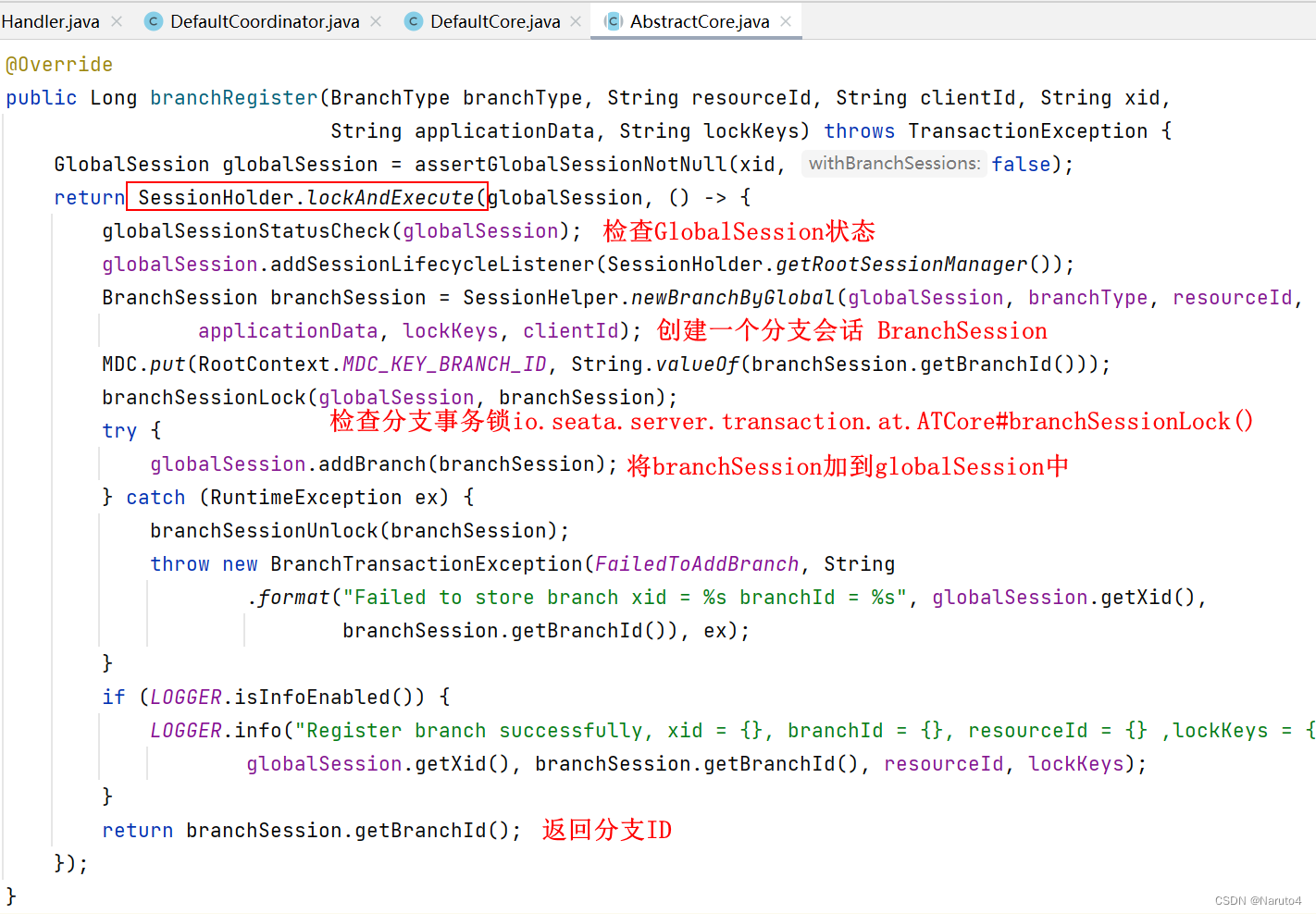1316x914 pixels.
Task: Switch to the DefaultCoordinator.java tab
Action: 264,21
